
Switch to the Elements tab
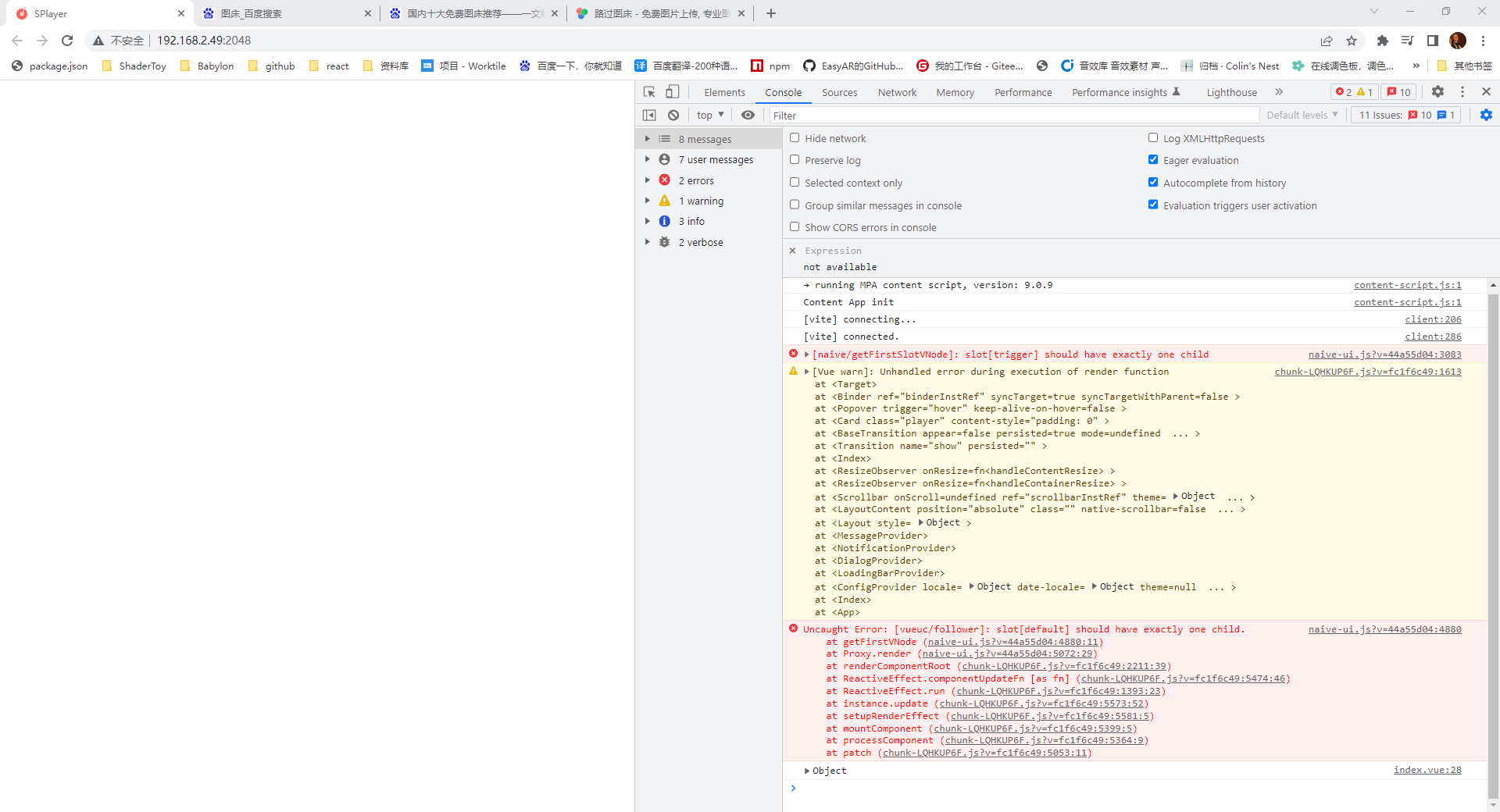click(724, 92)
